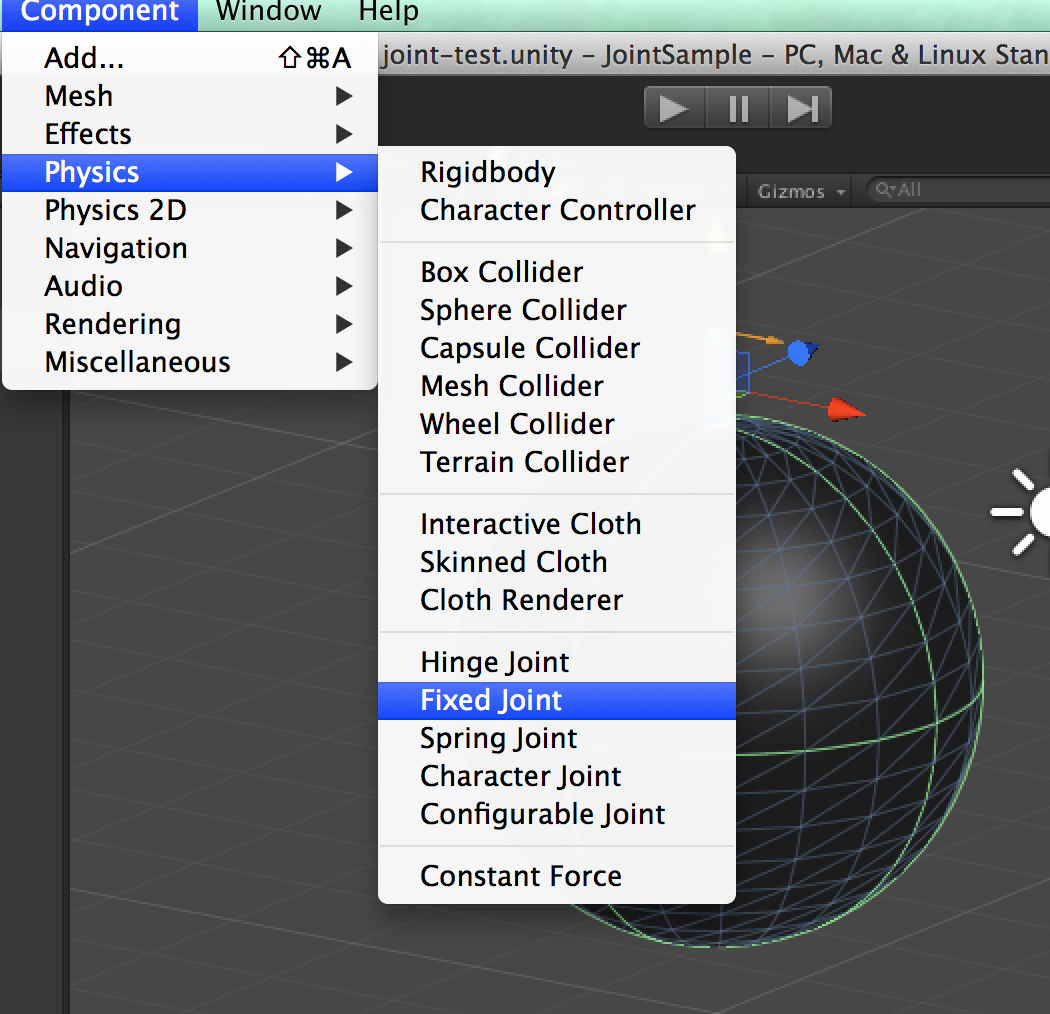Choose Add... from Component menu
This screenshot has height=1014, width=1050.
pyautogui.click(x=190, y=58)
